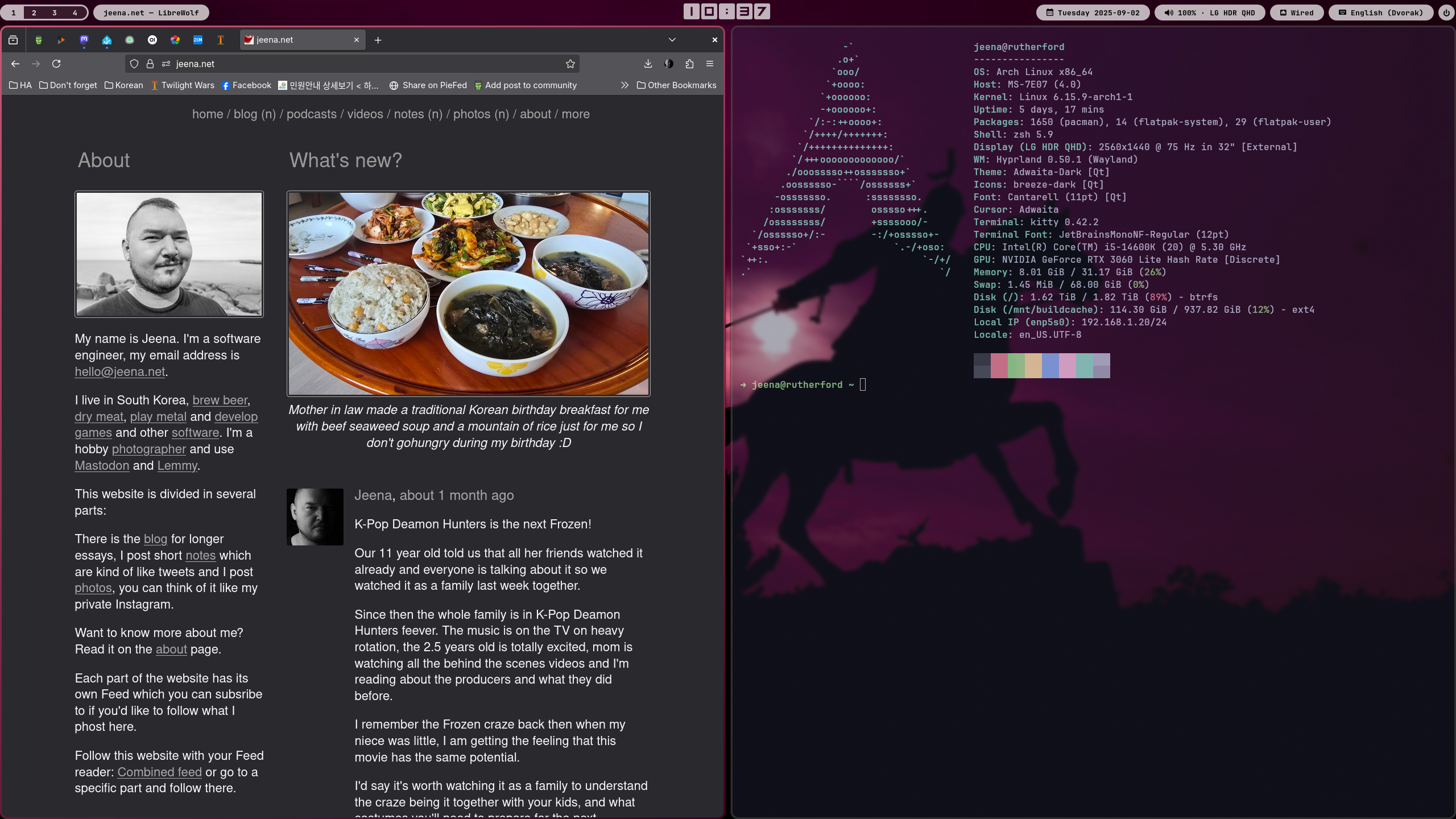Bookmark this page with the star icon
The width and height of the screenshot is (1456, 819).
(x=570, y=64)
